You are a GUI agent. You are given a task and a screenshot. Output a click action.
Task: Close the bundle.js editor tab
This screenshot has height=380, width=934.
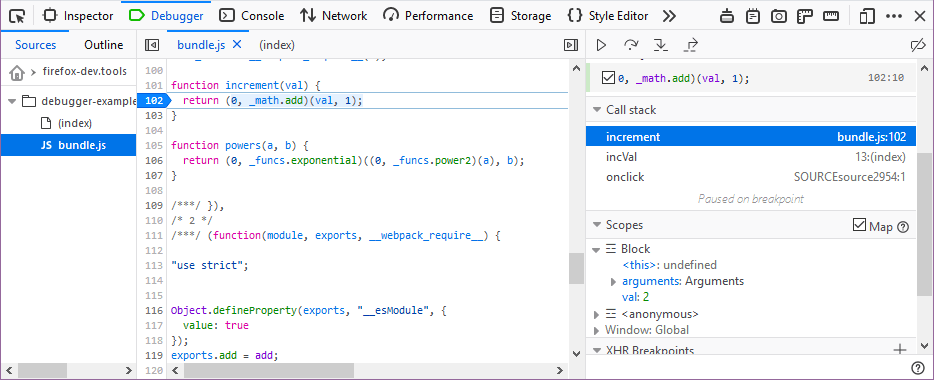click(237, 44)
